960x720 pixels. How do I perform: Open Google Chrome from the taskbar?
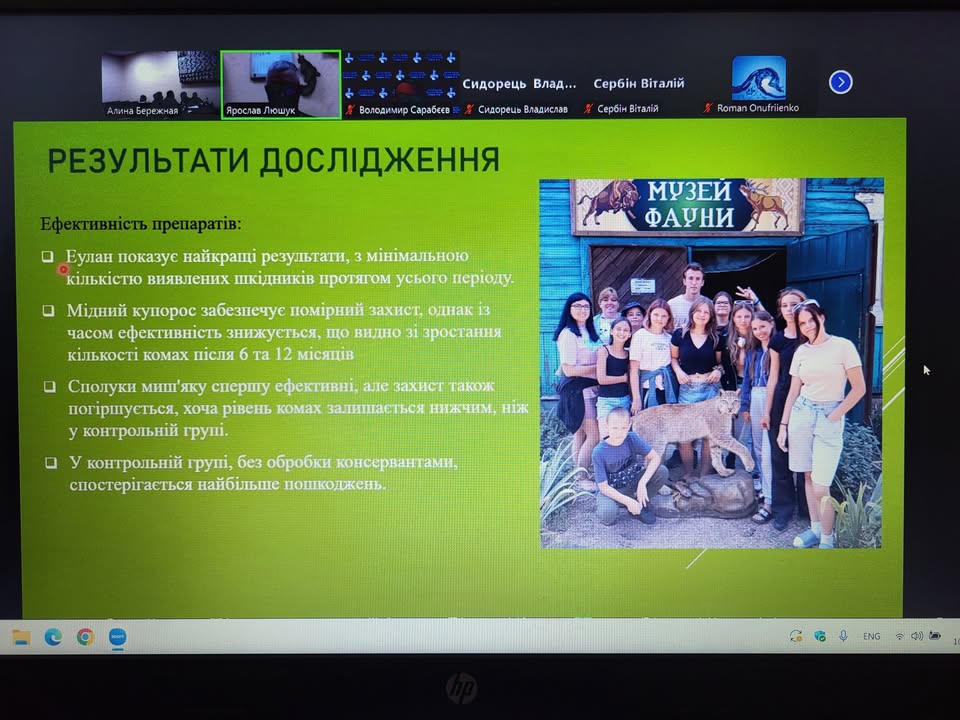pyautogui.click(x=85, y=637)
